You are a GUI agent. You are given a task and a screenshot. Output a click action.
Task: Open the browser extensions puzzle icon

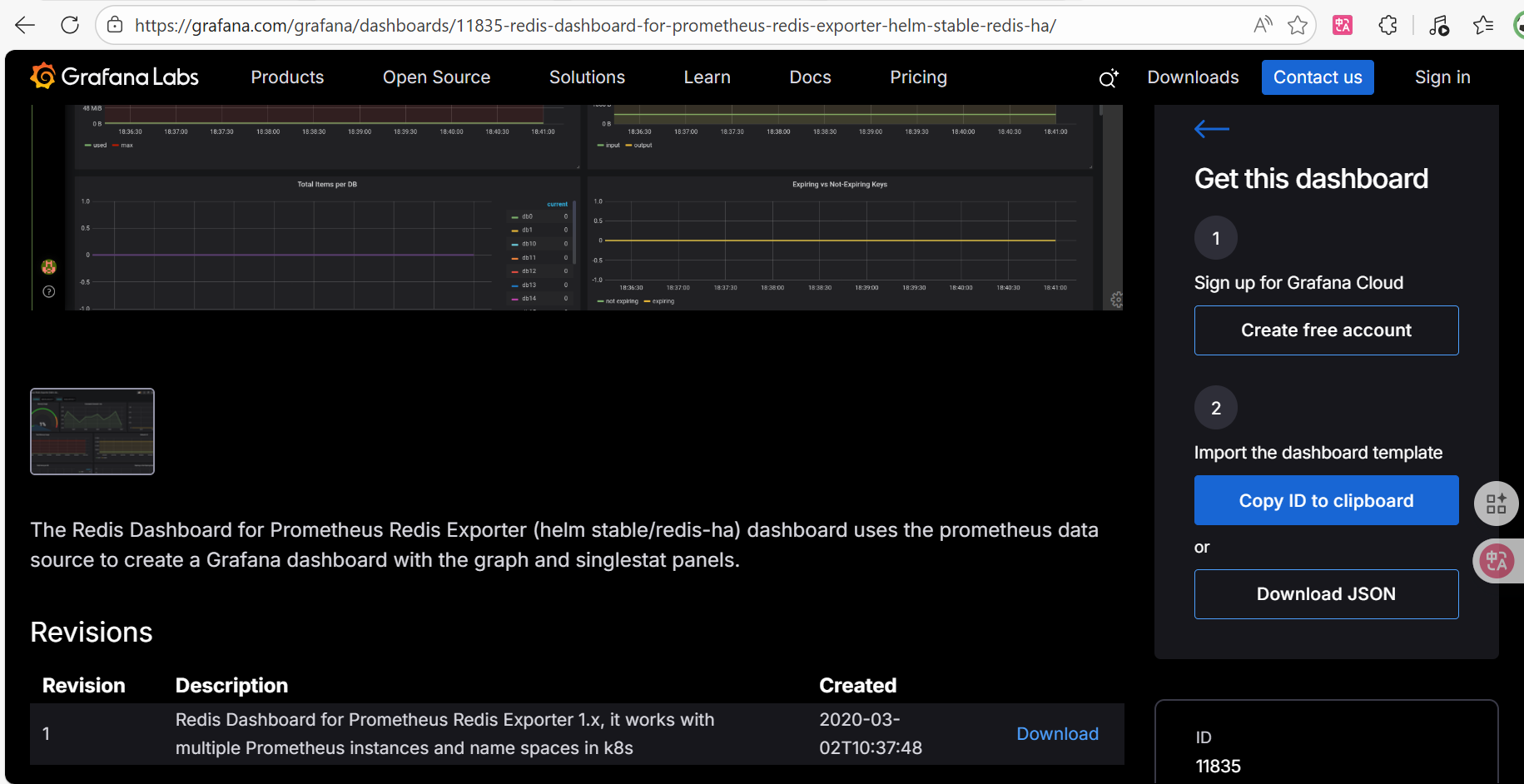pos(1387,25)
